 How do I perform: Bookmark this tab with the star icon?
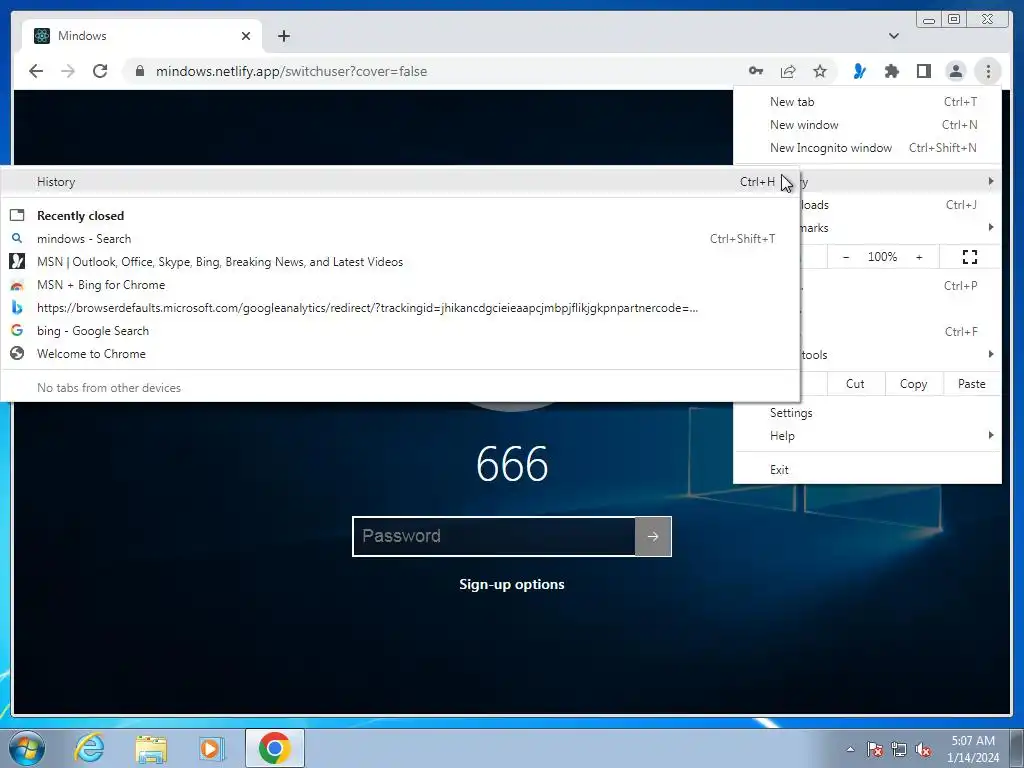[820, 71]
